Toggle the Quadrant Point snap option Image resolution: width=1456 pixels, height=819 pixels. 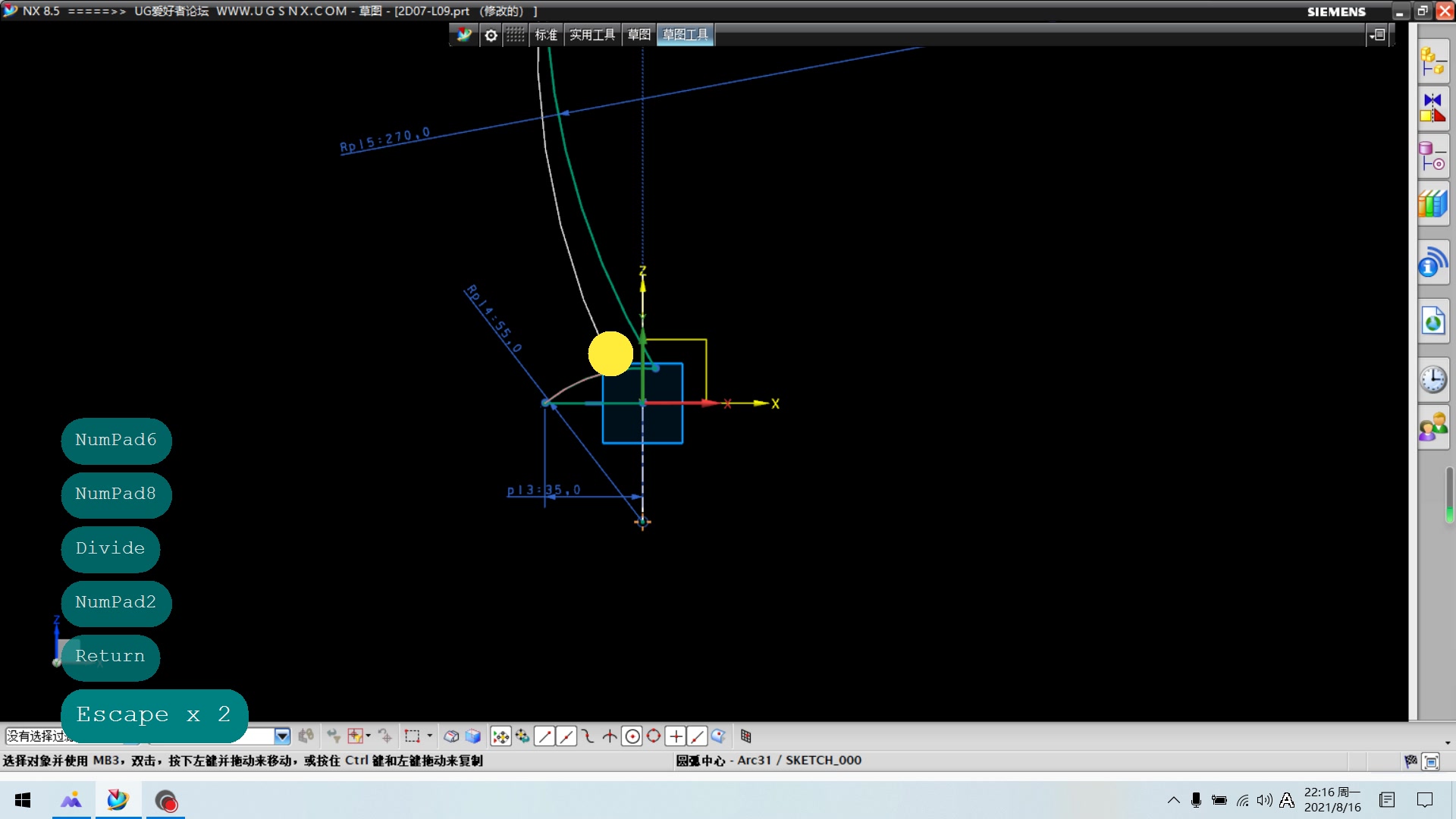(654, 736)
